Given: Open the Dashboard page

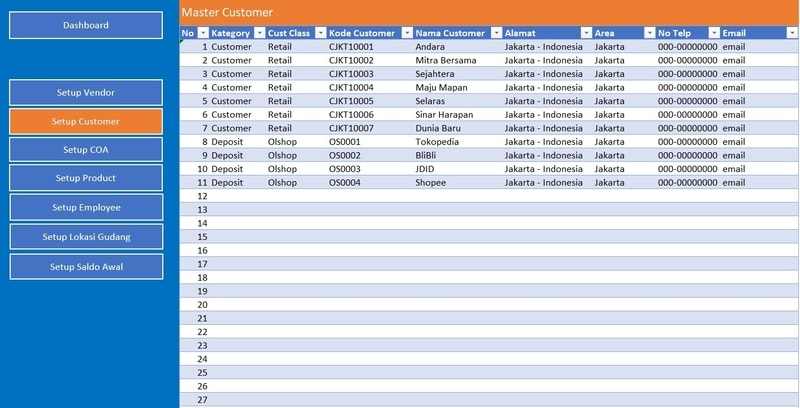Looking at the screenshot, I should (85, 25).
